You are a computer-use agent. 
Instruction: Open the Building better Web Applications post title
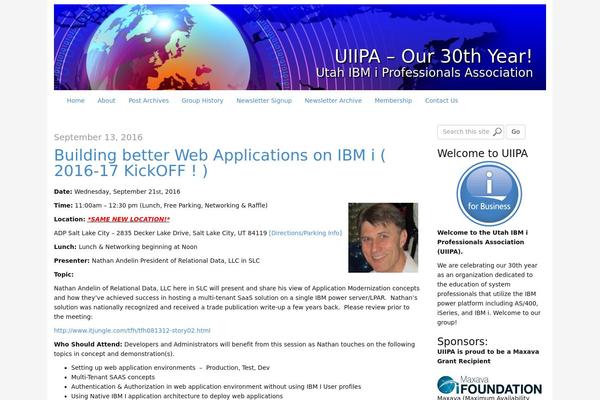click(x=220, y=163)
